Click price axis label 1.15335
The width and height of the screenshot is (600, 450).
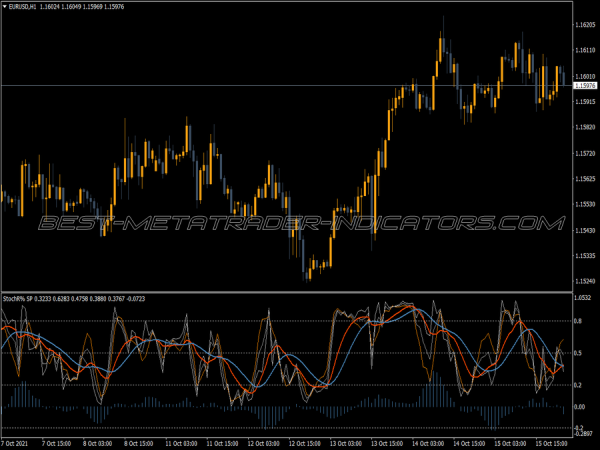click(x=585, y=256)
